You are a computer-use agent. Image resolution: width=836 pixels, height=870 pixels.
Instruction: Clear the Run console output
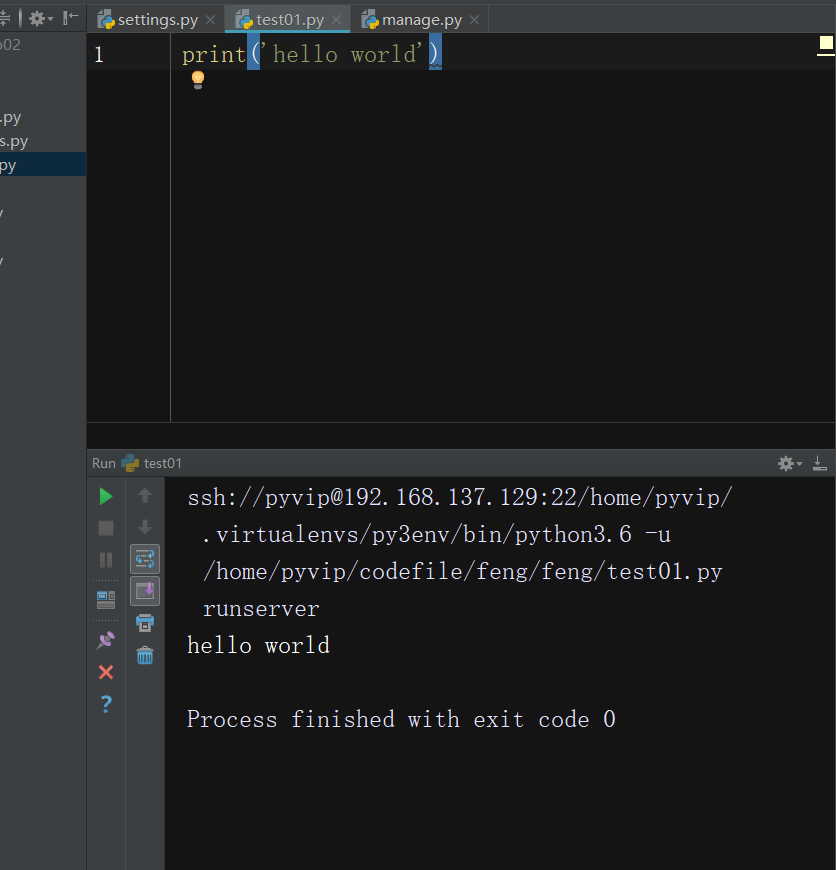[144, 655]
